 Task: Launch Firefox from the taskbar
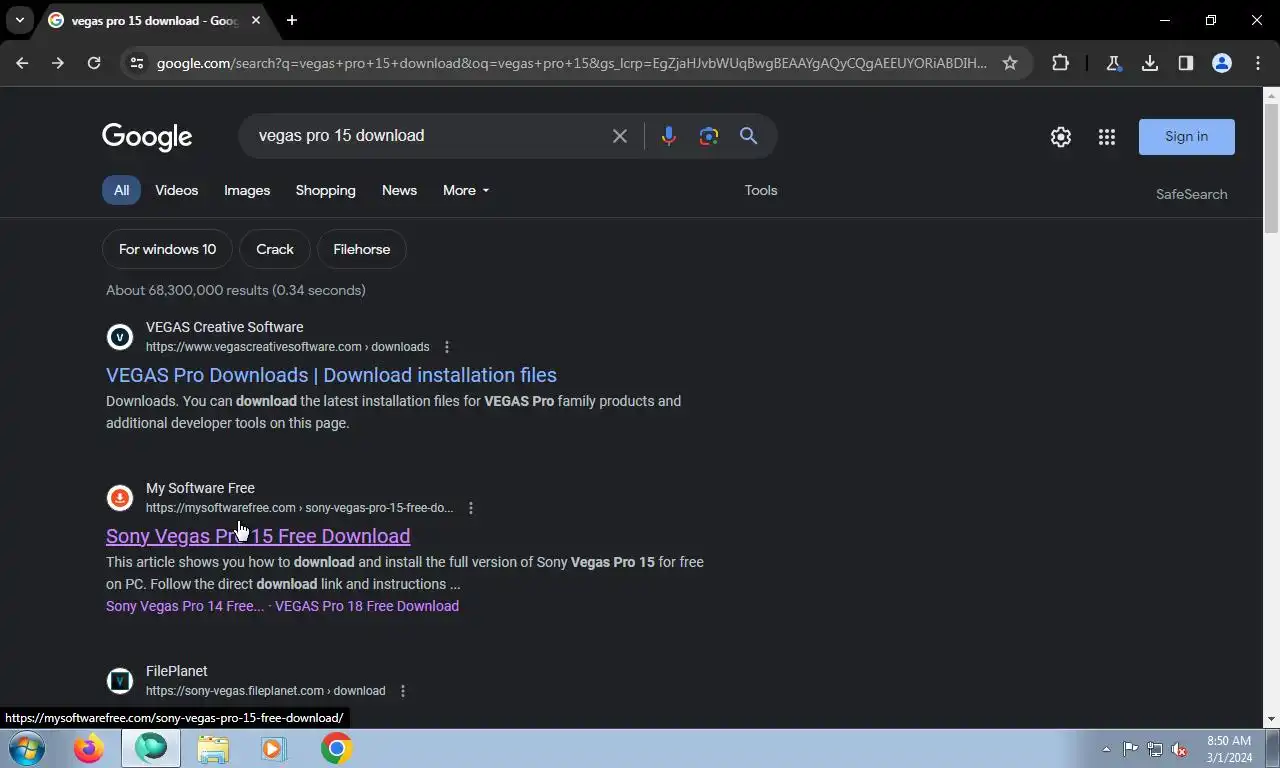pyautogui.click(x=89, y=748)
